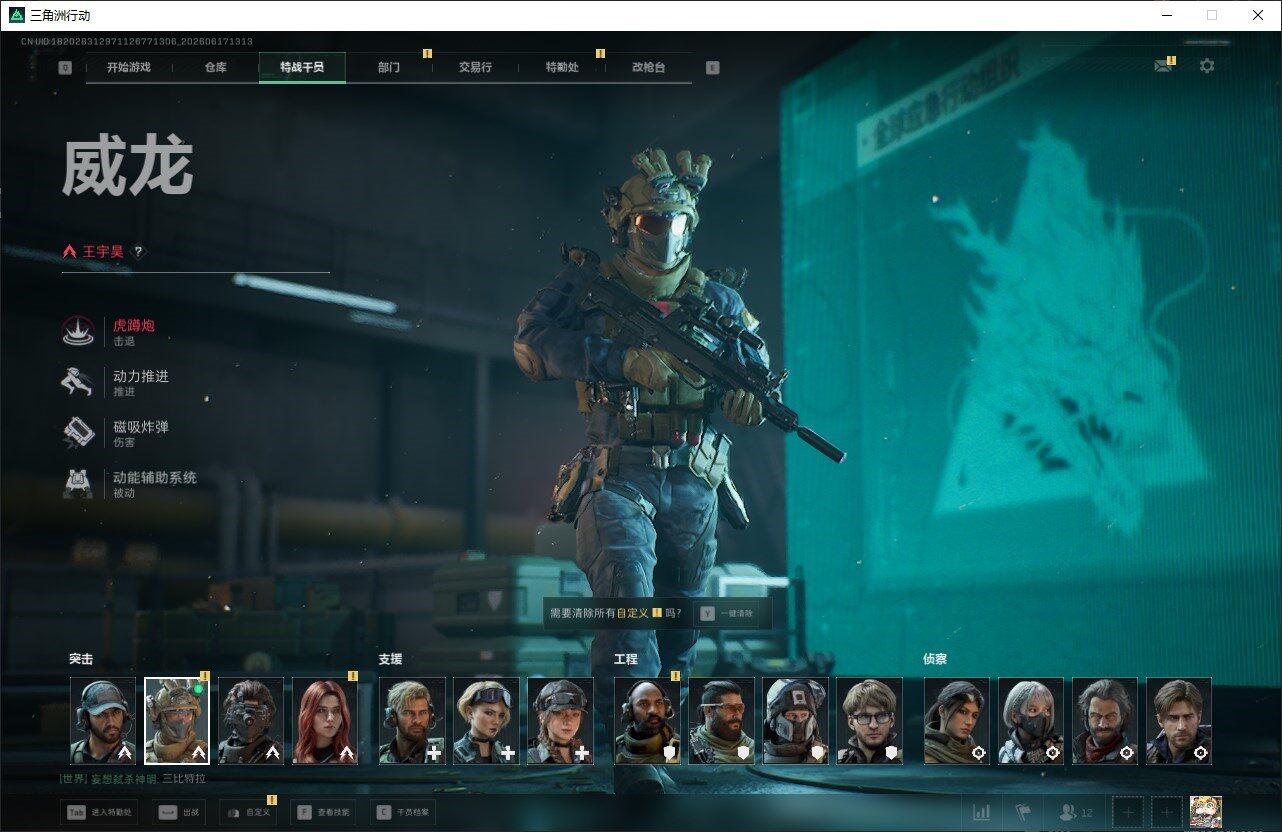The height and width of the screenshot is (832, 1282).
Task: Select the 动能辅助系统 passive skill icon
Action: [x=78, y=484]
